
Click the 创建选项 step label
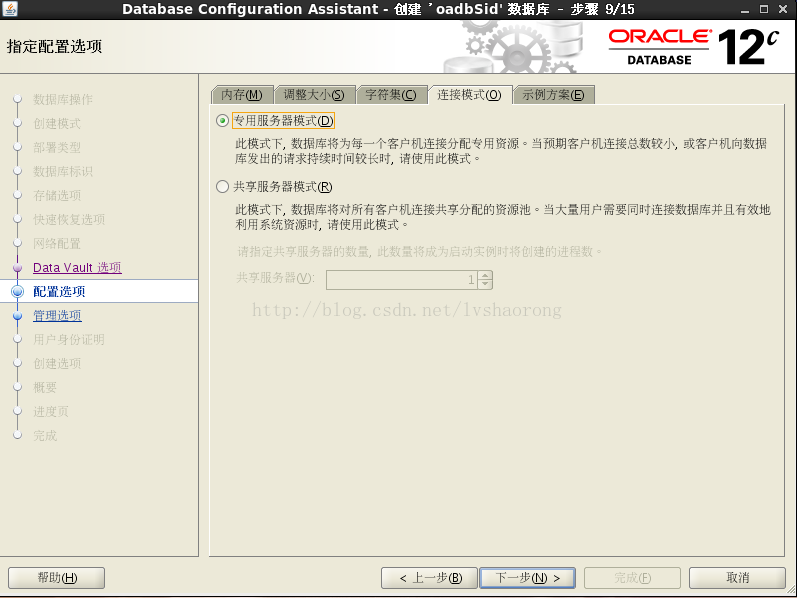point(57,364)
